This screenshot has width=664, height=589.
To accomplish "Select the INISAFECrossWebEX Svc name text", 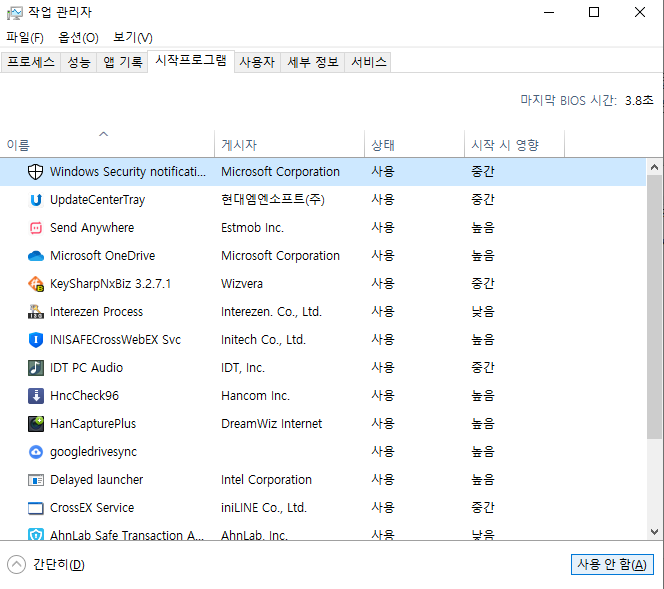I will point(115,340).
